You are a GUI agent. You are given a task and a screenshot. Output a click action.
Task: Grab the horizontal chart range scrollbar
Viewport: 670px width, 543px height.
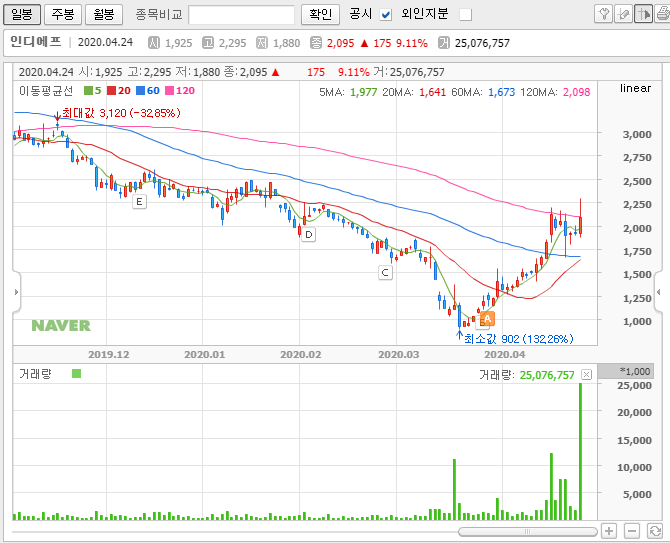[x=527, y=531]
